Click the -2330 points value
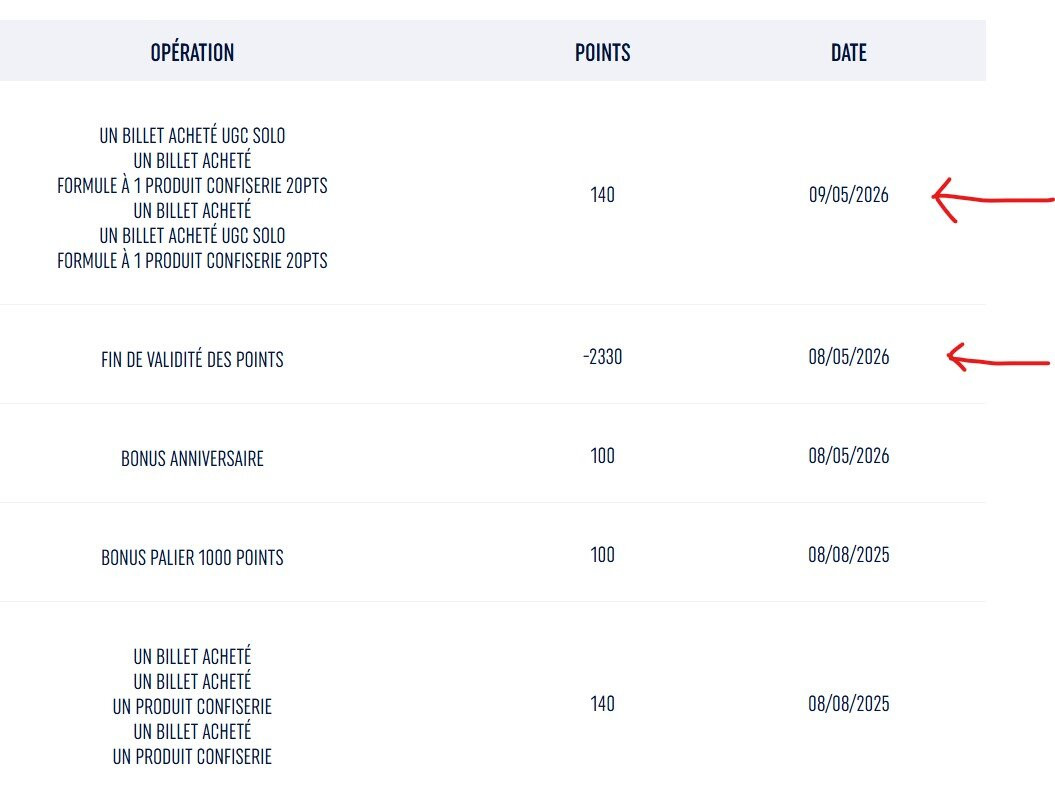The height and width of the screenshot is (785, 1055). tap(602, 357)
